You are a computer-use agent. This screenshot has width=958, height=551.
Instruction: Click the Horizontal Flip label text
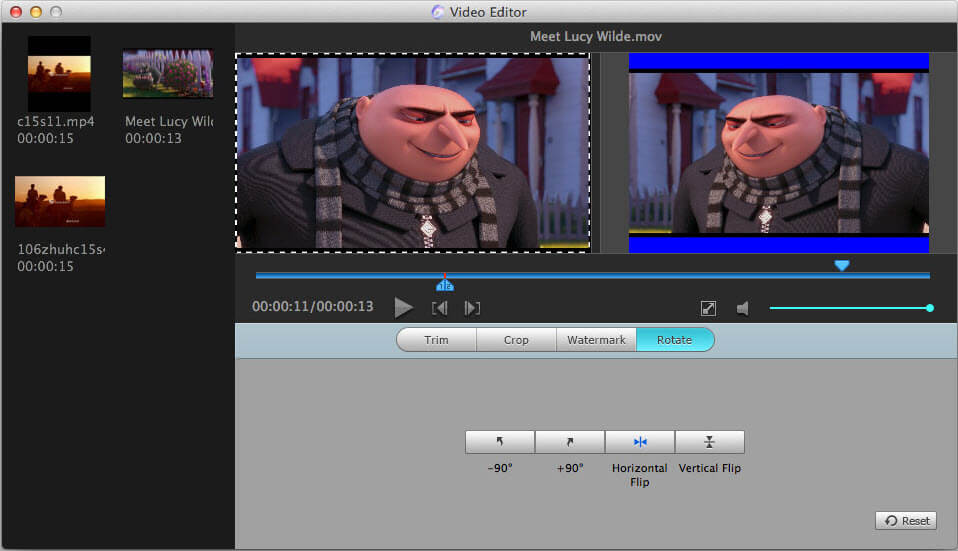pos(640,475)
